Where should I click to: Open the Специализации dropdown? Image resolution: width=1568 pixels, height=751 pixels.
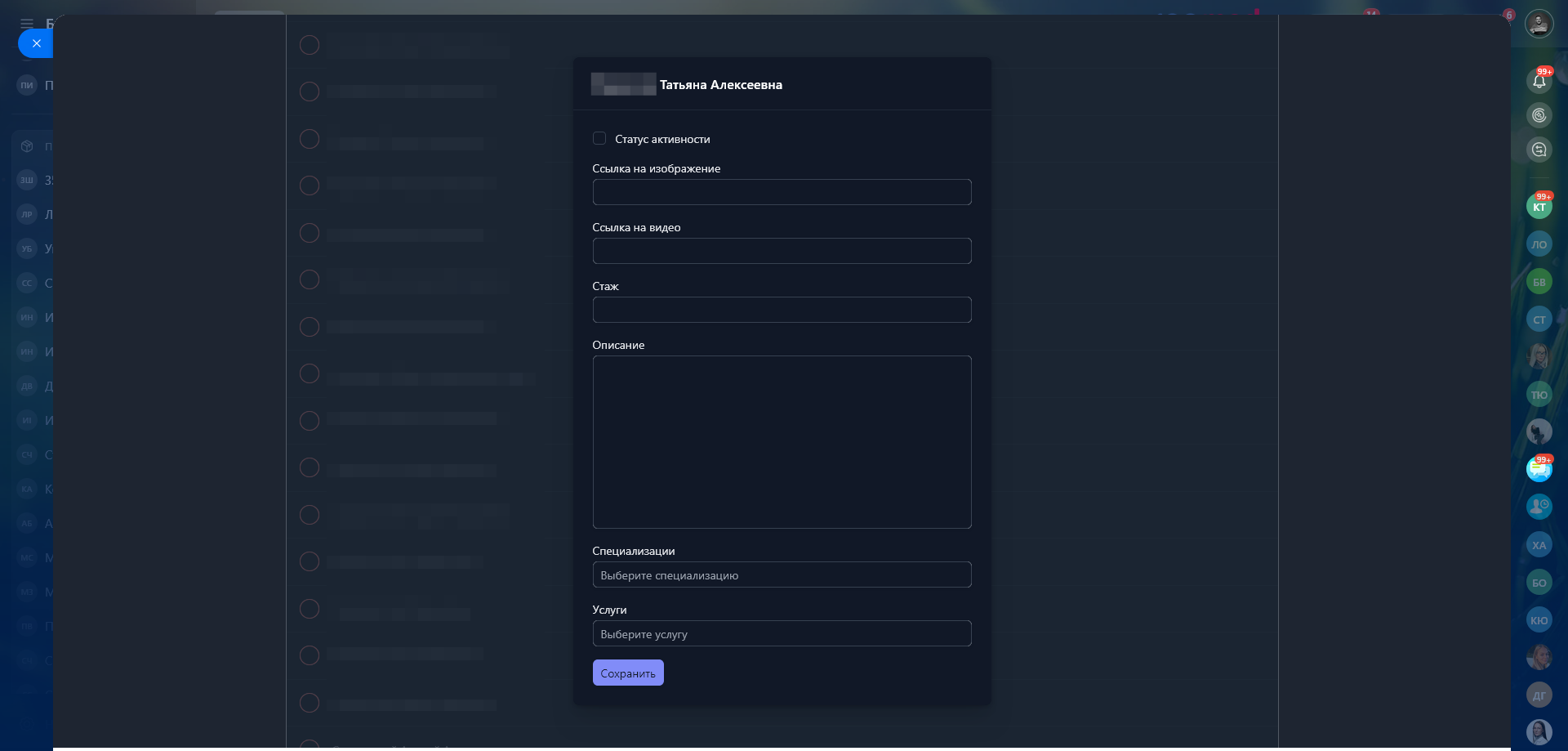tap(782, 574)
